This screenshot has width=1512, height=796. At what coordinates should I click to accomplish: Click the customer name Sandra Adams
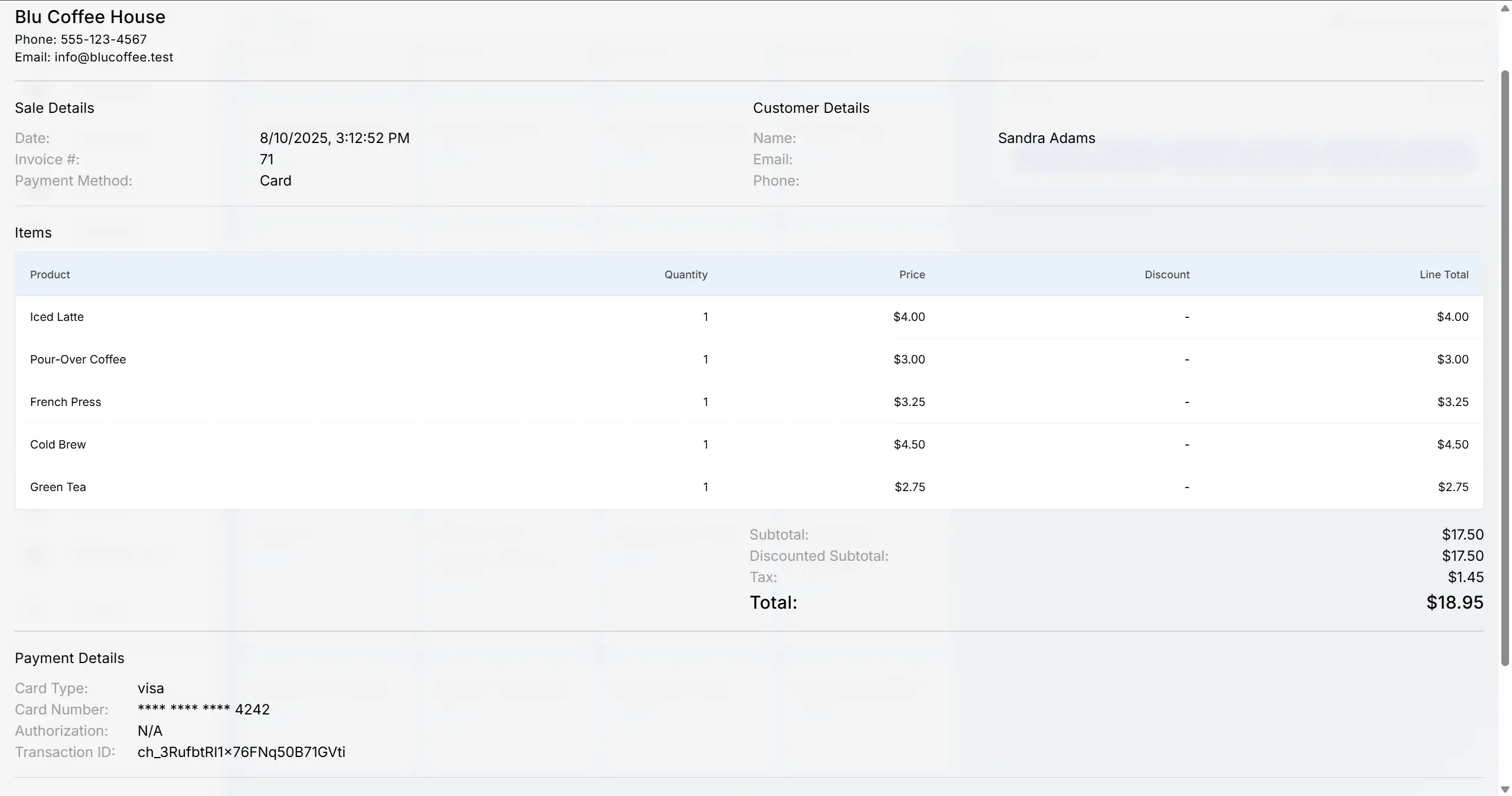tap(1046, 138)
